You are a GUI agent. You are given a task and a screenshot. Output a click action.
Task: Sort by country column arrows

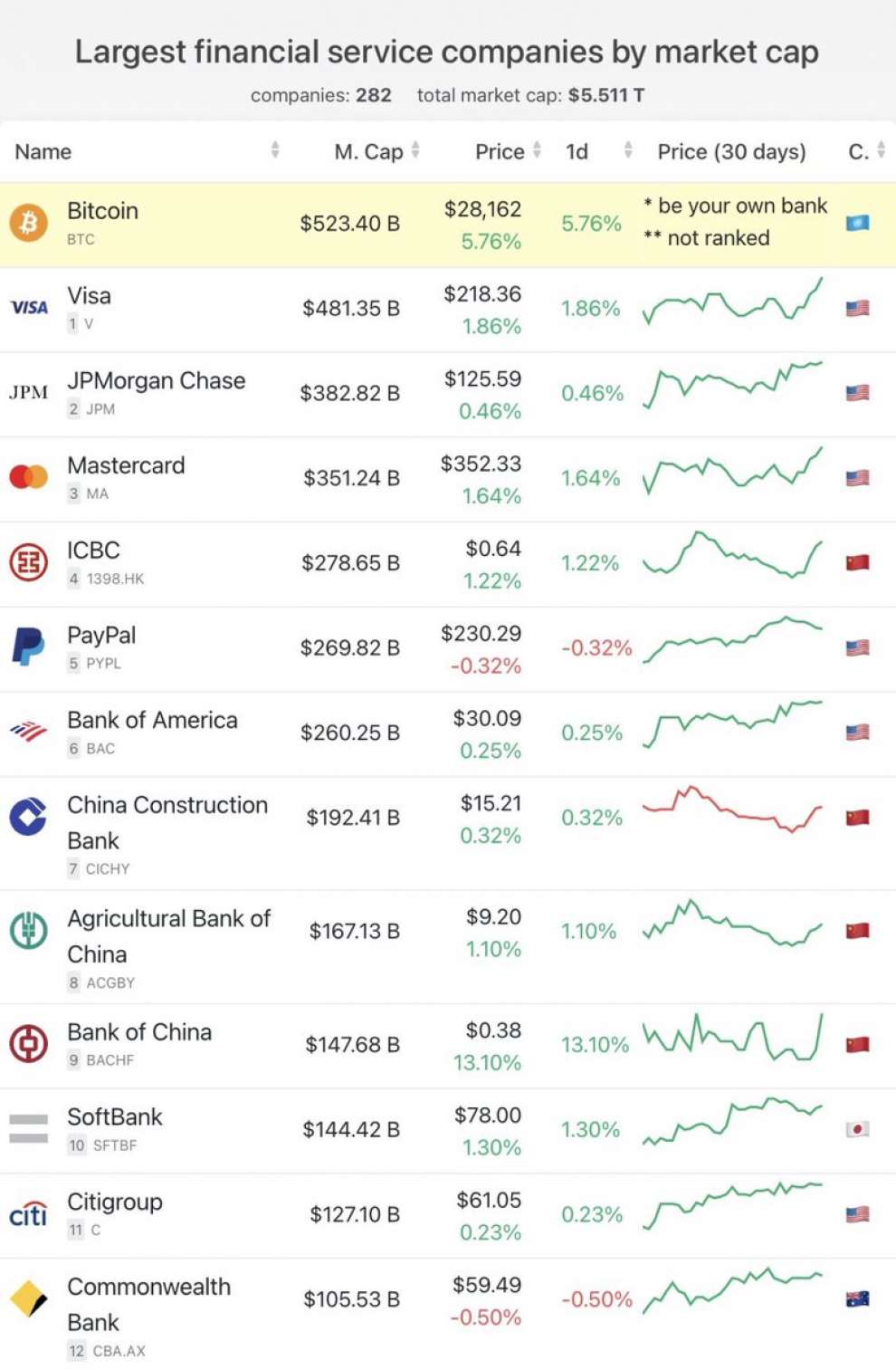click(x=881, y=150)
